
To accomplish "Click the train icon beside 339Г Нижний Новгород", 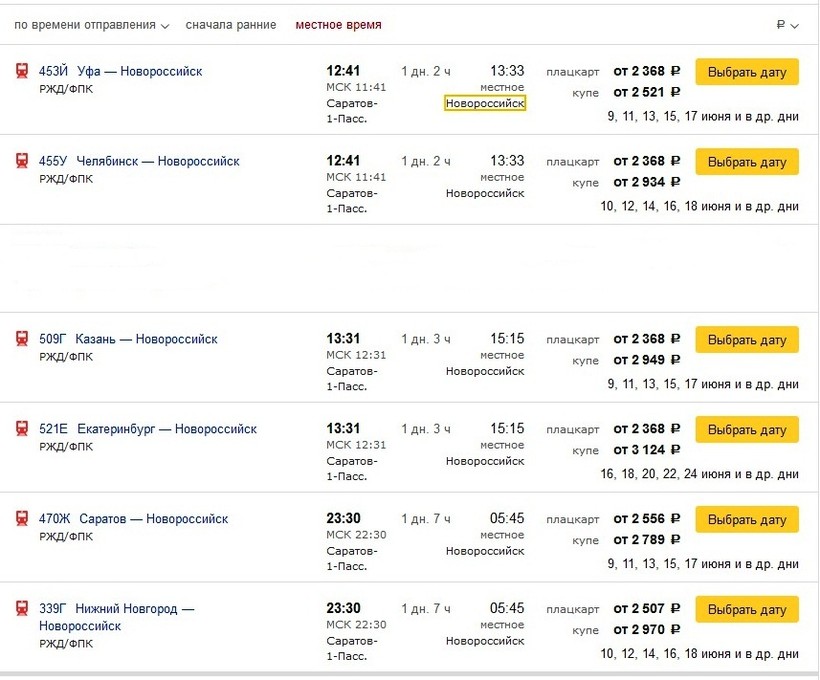I will click(x=22, y=609).
